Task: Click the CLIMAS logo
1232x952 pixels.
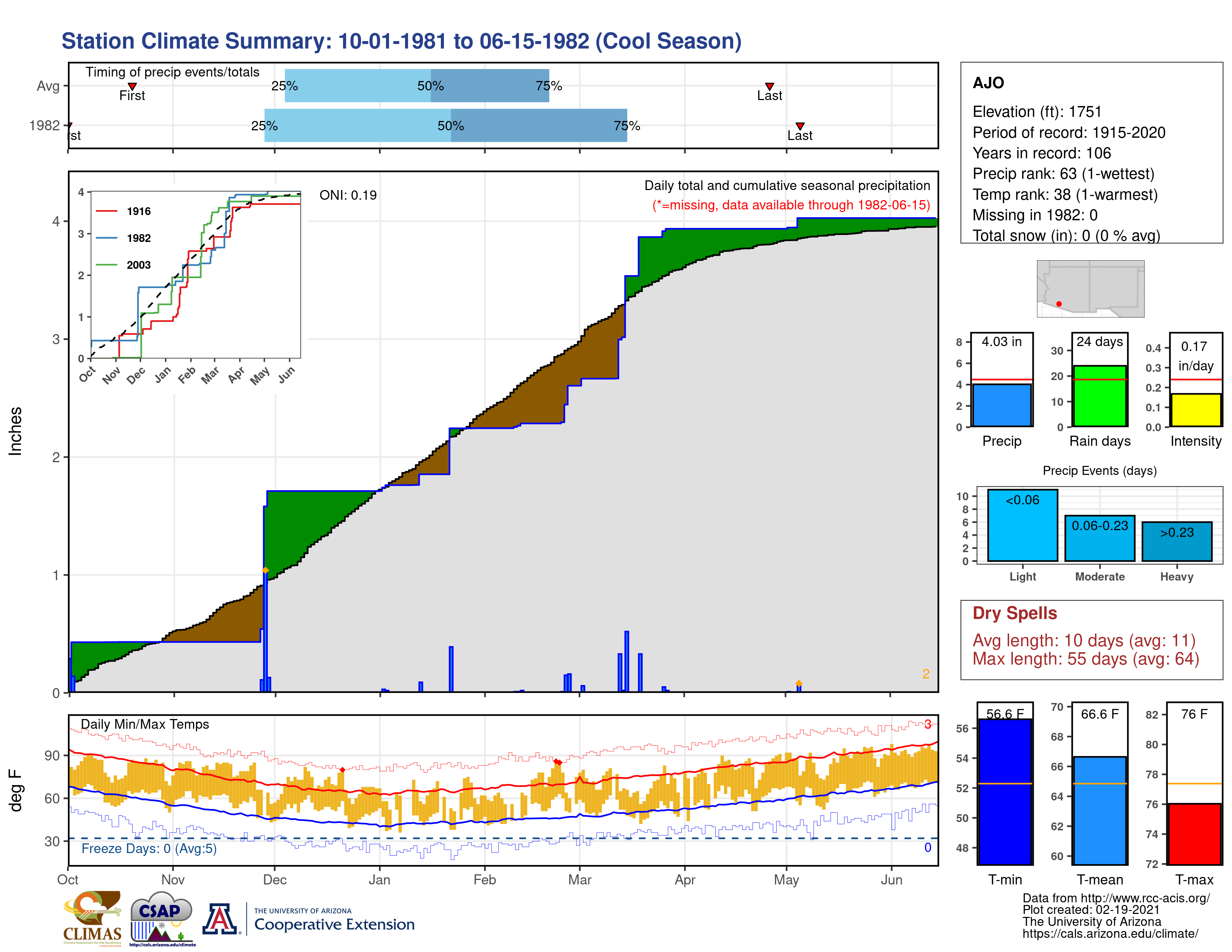Action: [93, 918]
